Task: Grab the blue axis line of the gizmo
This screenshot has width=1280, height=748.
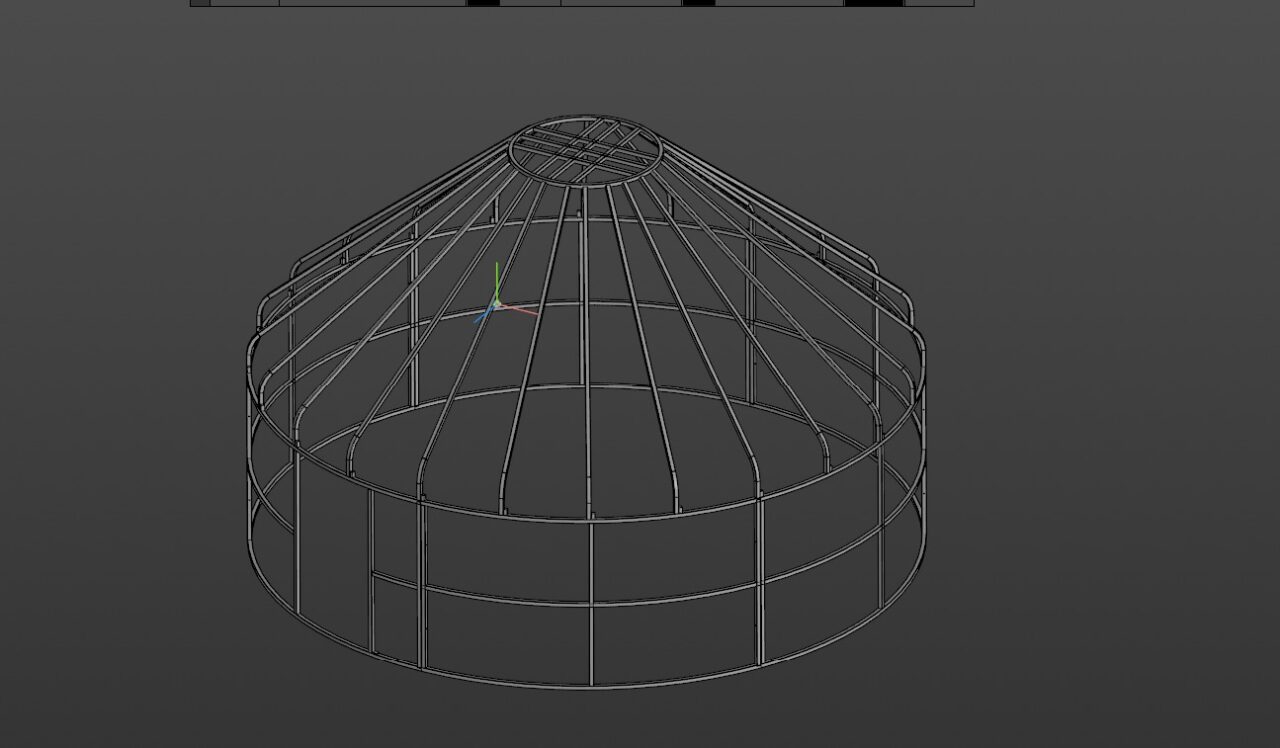Action: pyautogui.click(x=484, y=316)
